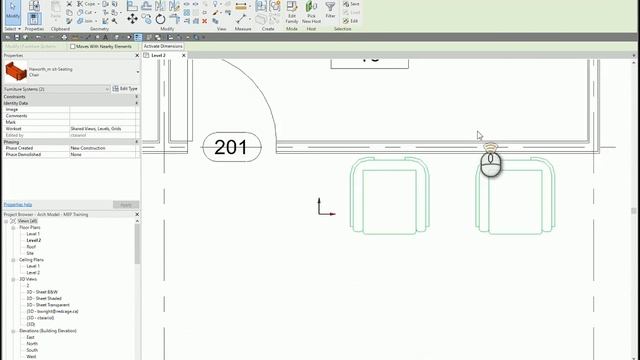Click the Edit Family icon
This screenshot has height=360, width=640.
pos(292,12)
